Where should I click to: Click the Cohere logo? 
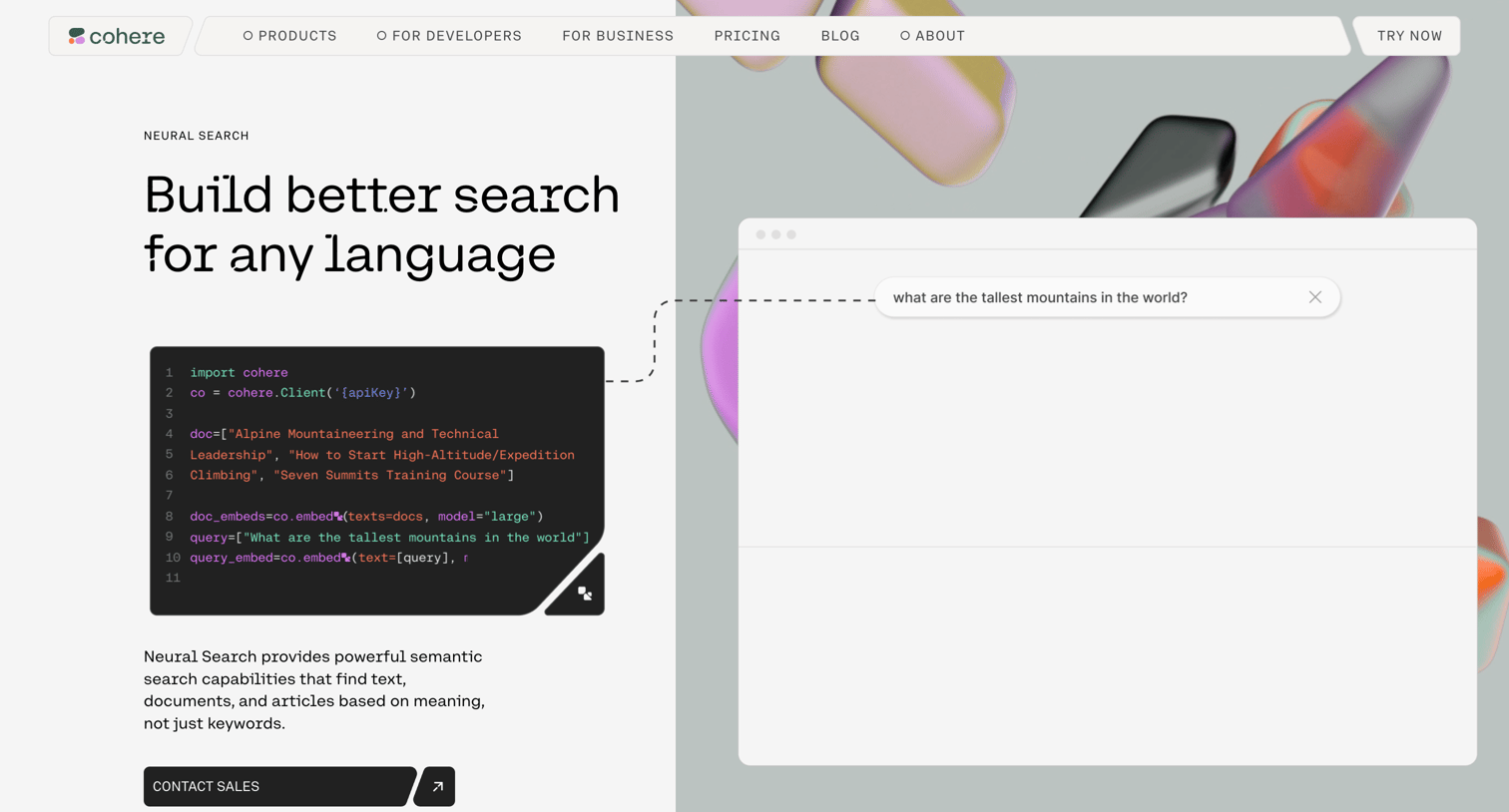[117, 36]
